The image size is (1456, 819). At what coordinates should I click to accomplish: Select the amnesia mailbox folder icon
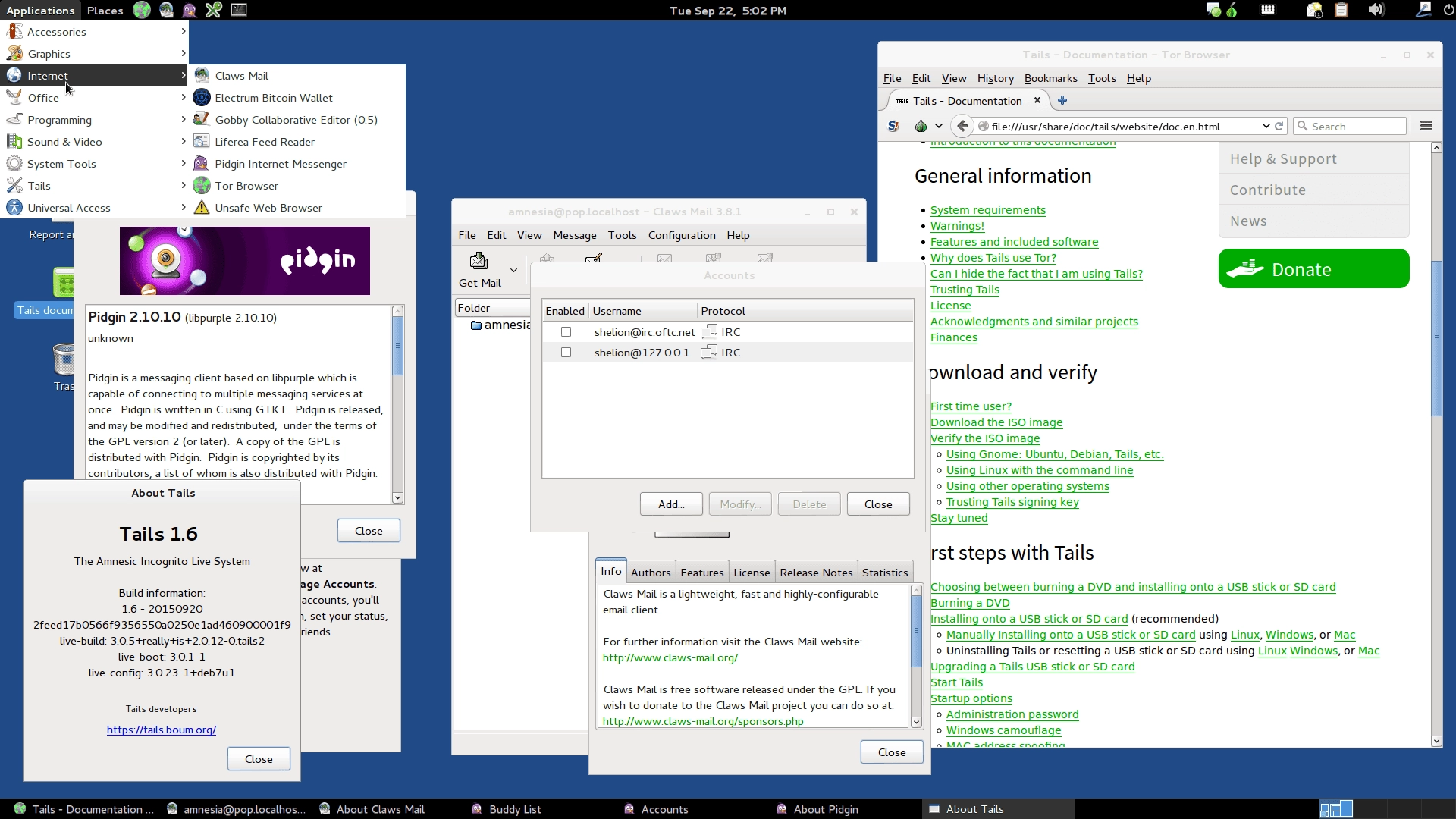click(476, 325)
